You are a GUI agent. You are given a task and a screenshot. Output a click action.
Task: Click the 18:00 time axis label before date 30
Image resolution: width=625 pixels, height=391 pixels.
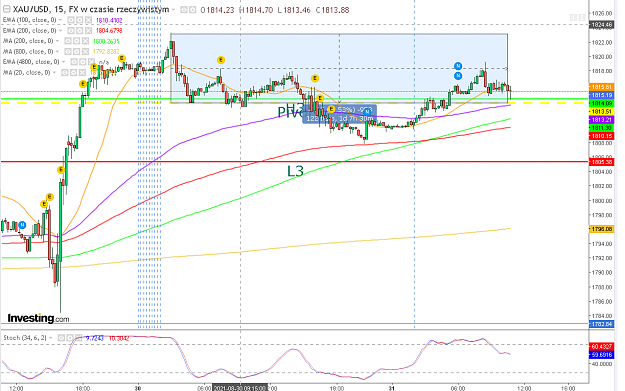(83, 388)
